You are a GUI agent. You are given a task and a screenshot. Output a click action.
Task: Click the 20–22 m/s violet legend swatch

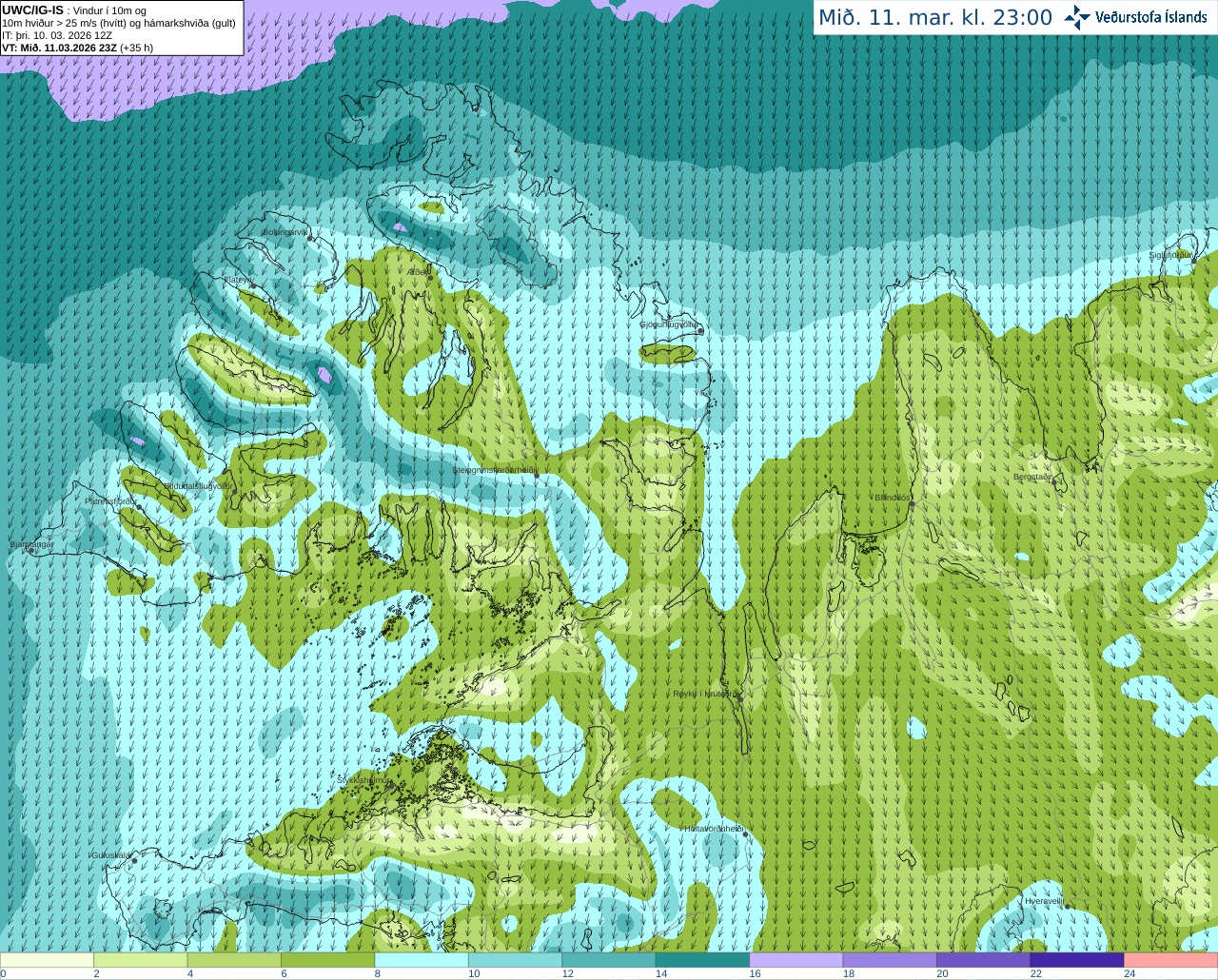[x=984, y=960]
